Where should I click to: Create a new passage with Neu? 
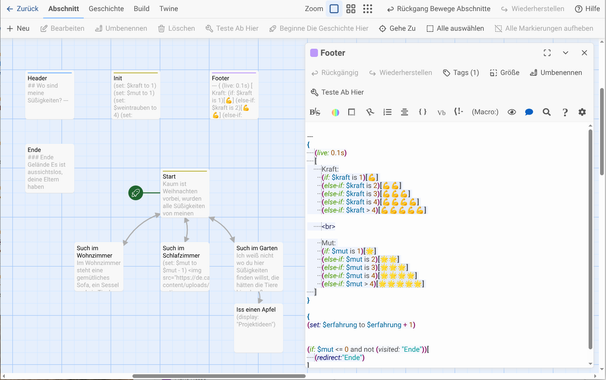click(18, 28)
